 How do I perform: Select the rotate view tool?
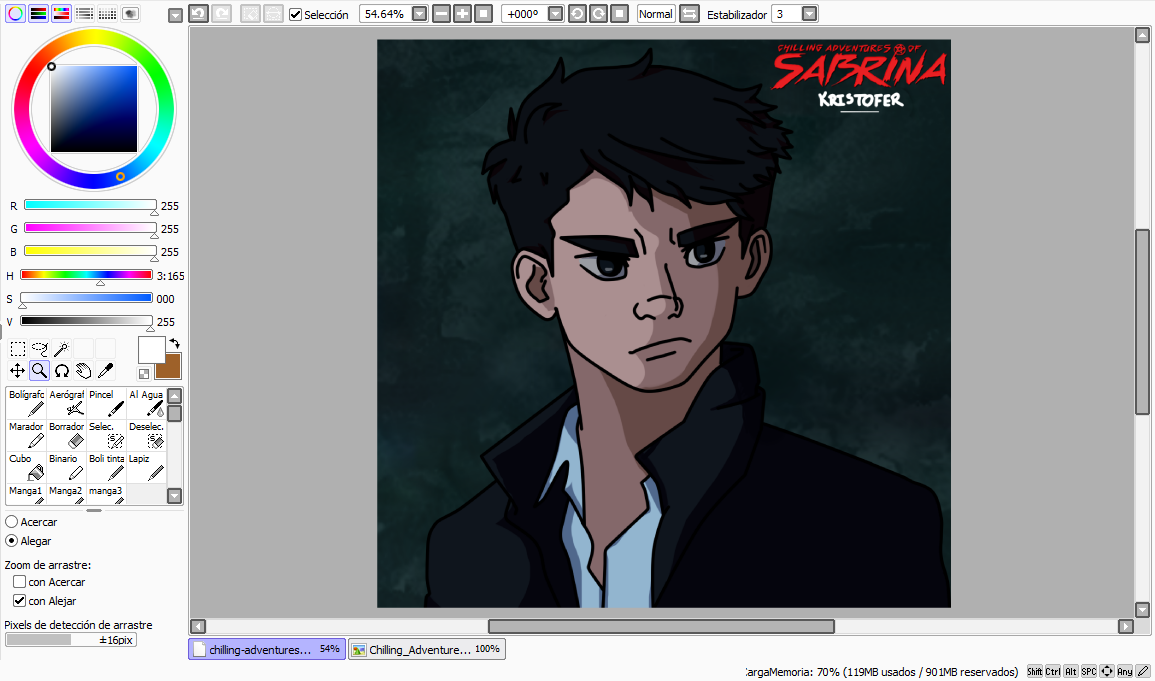click(x=62, y=370)
